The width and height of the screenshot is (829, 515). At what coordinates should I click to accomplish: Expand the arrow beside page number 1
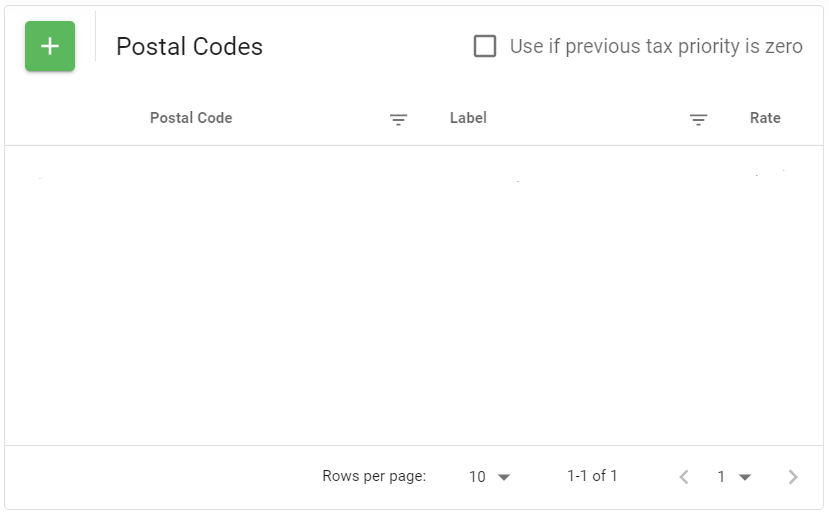click(745, 477)
